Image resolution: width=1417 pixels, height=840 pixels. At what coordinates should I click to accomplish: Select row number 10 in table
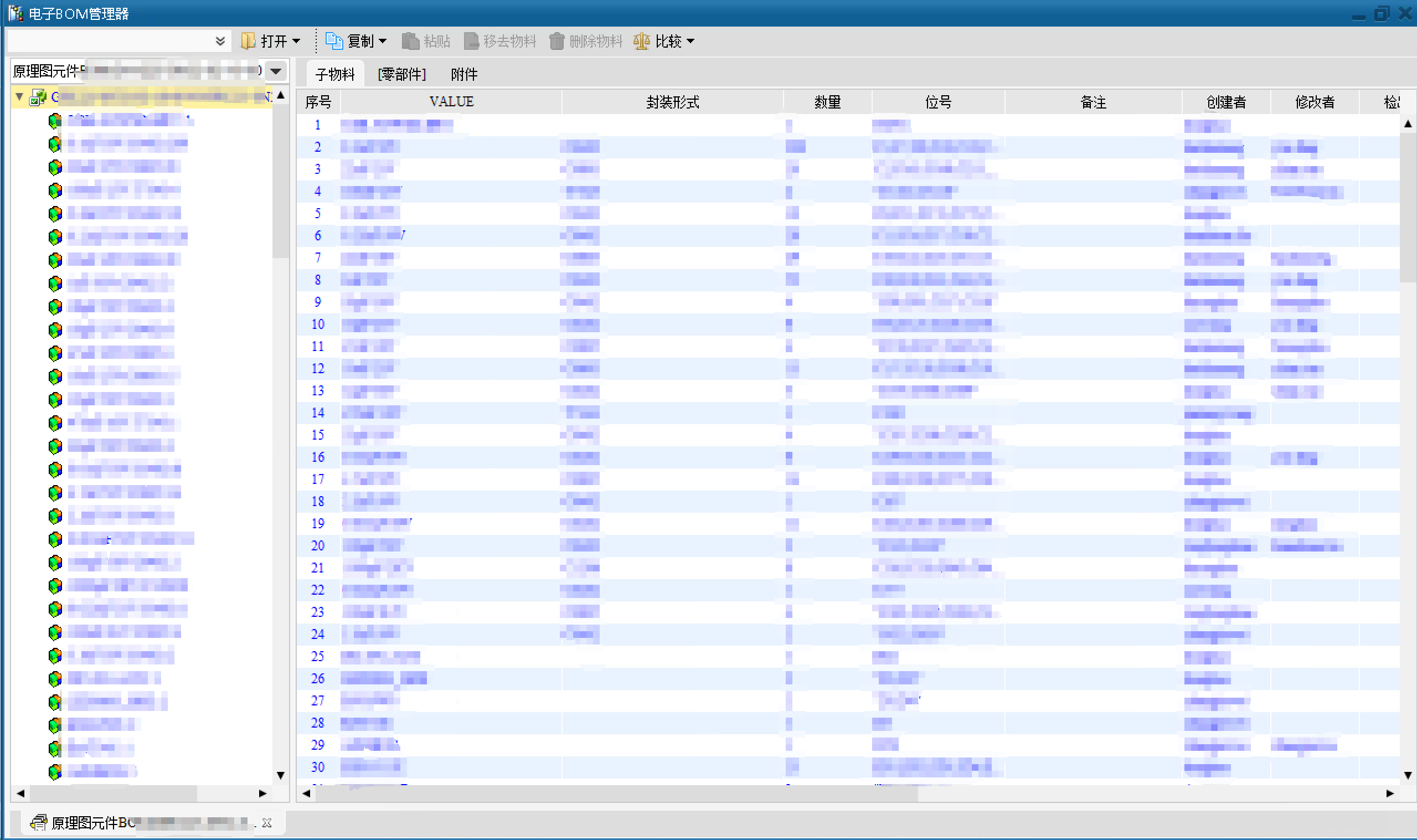(x=318, y=324)
